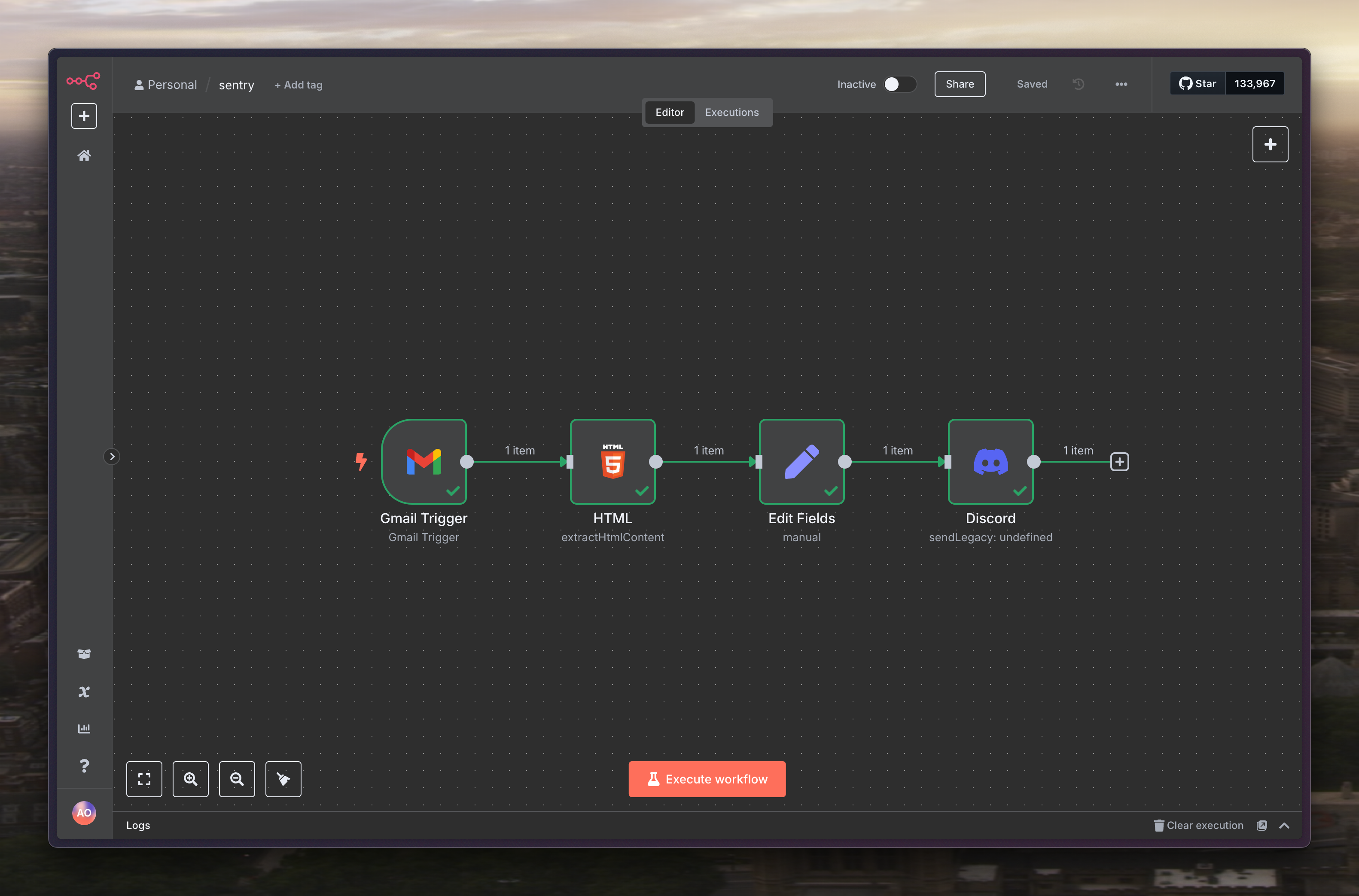
Task: Click Add tag link
Action: pos(298,85)
